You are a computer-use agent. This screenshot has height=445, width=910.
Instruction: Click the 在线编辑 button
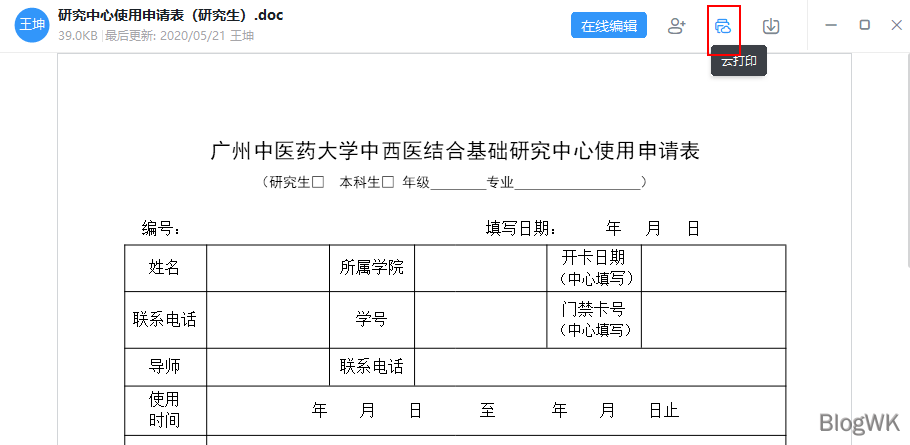[609, 26]
